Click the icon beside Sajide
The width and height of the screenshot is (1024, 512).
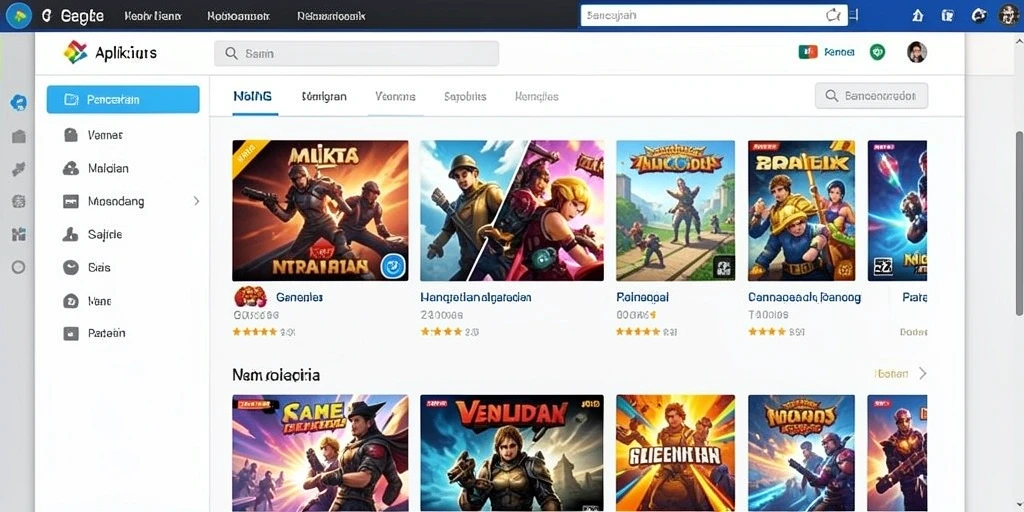(x=71, y=234)
